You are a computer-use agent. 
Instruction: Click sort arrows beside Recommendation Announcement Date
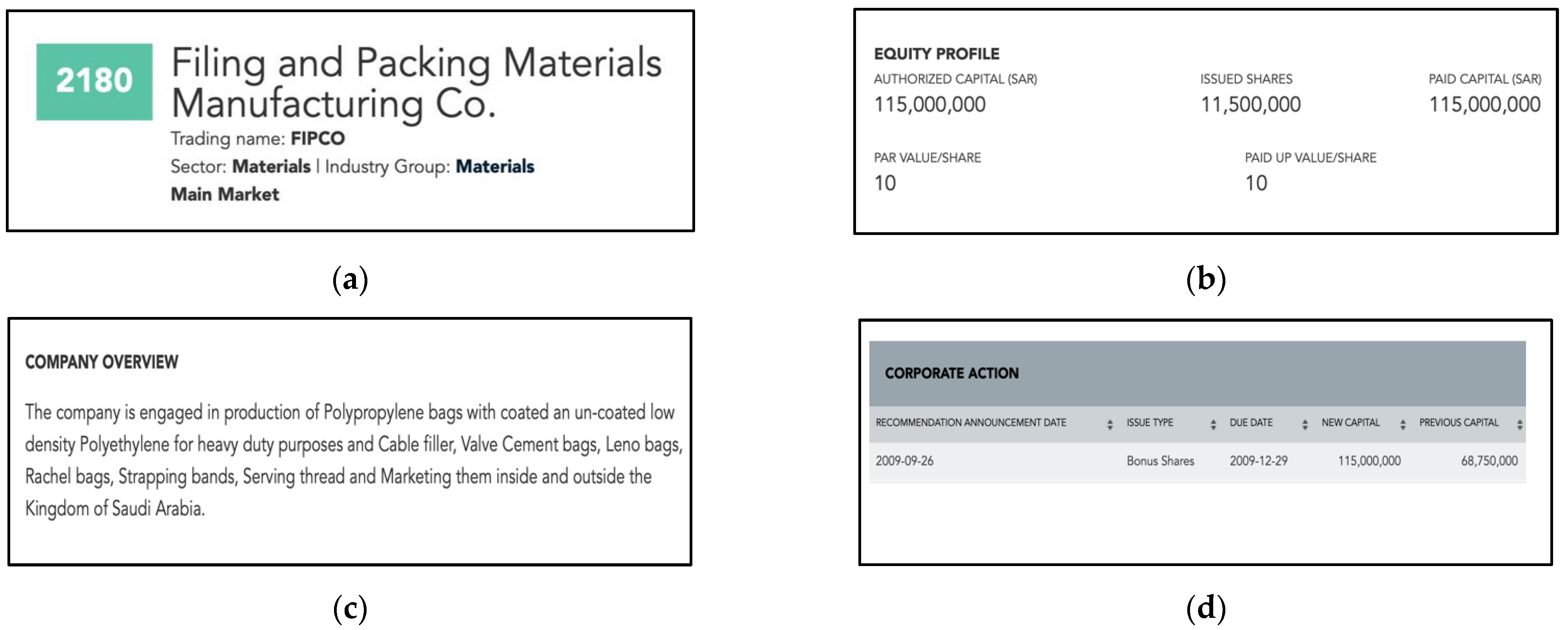[x=1110, y=424]
